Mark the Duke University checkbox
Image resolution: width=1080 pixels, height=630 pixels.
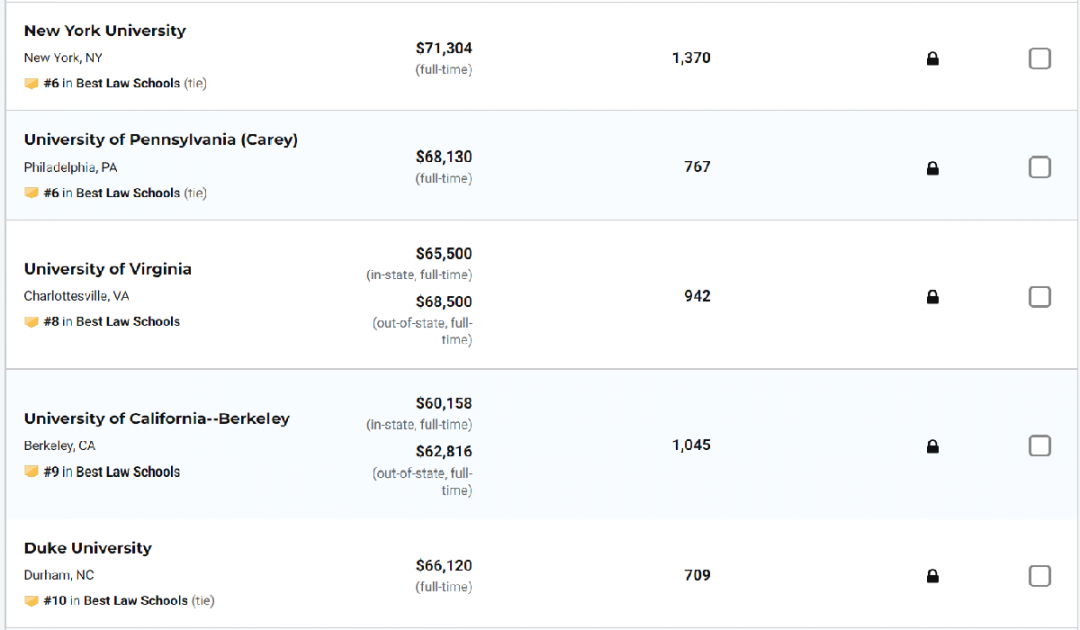pyautogui.click(x=1040, y=576)
